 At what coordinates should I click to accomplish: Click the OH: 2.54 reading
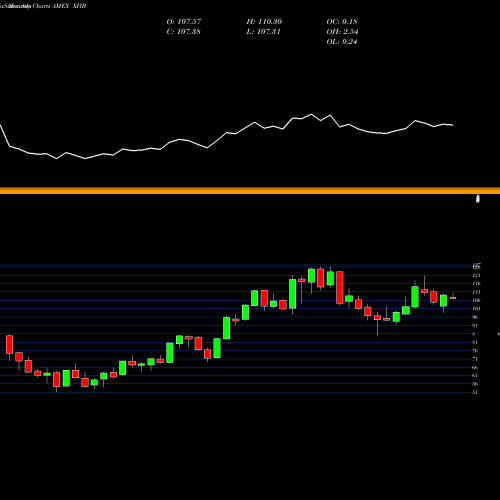(342, 32)
